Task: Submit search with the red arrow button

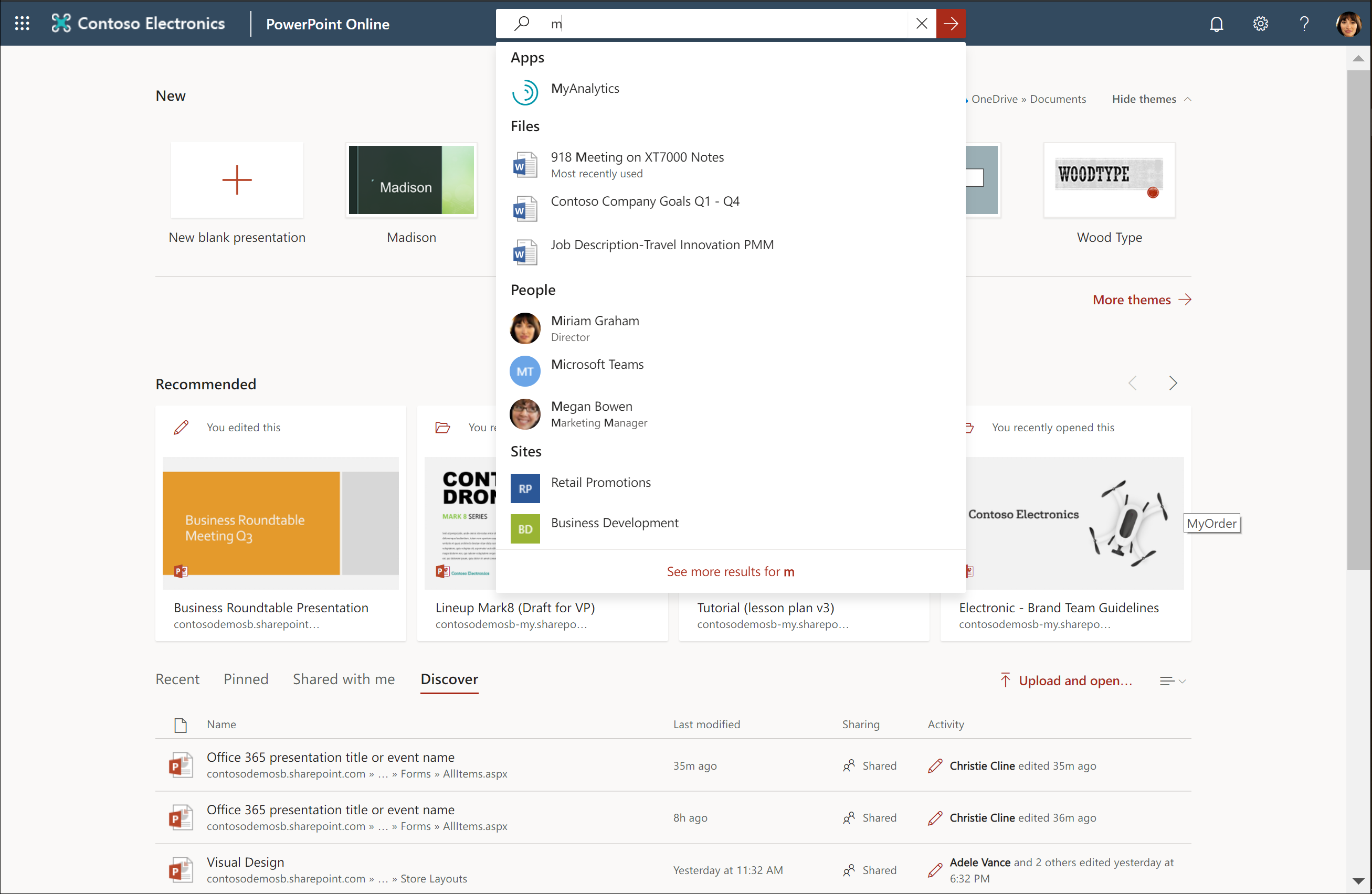Action: pyautogui.click(x=951, y=24)
